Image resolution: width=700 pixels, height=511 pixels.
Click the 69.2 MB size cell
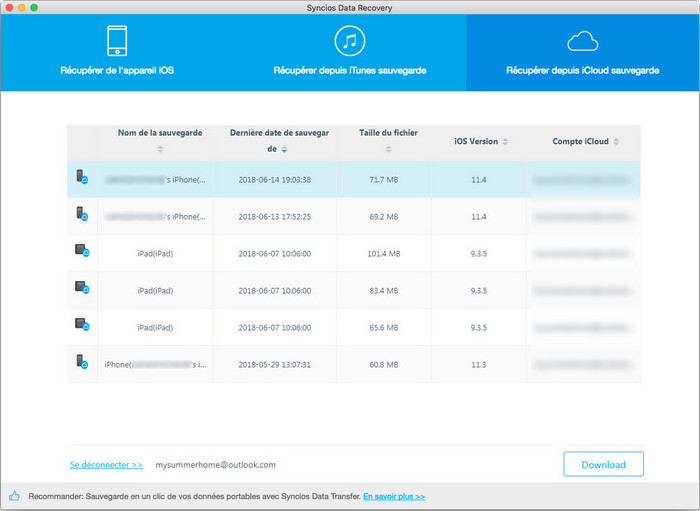pos(383,217)
